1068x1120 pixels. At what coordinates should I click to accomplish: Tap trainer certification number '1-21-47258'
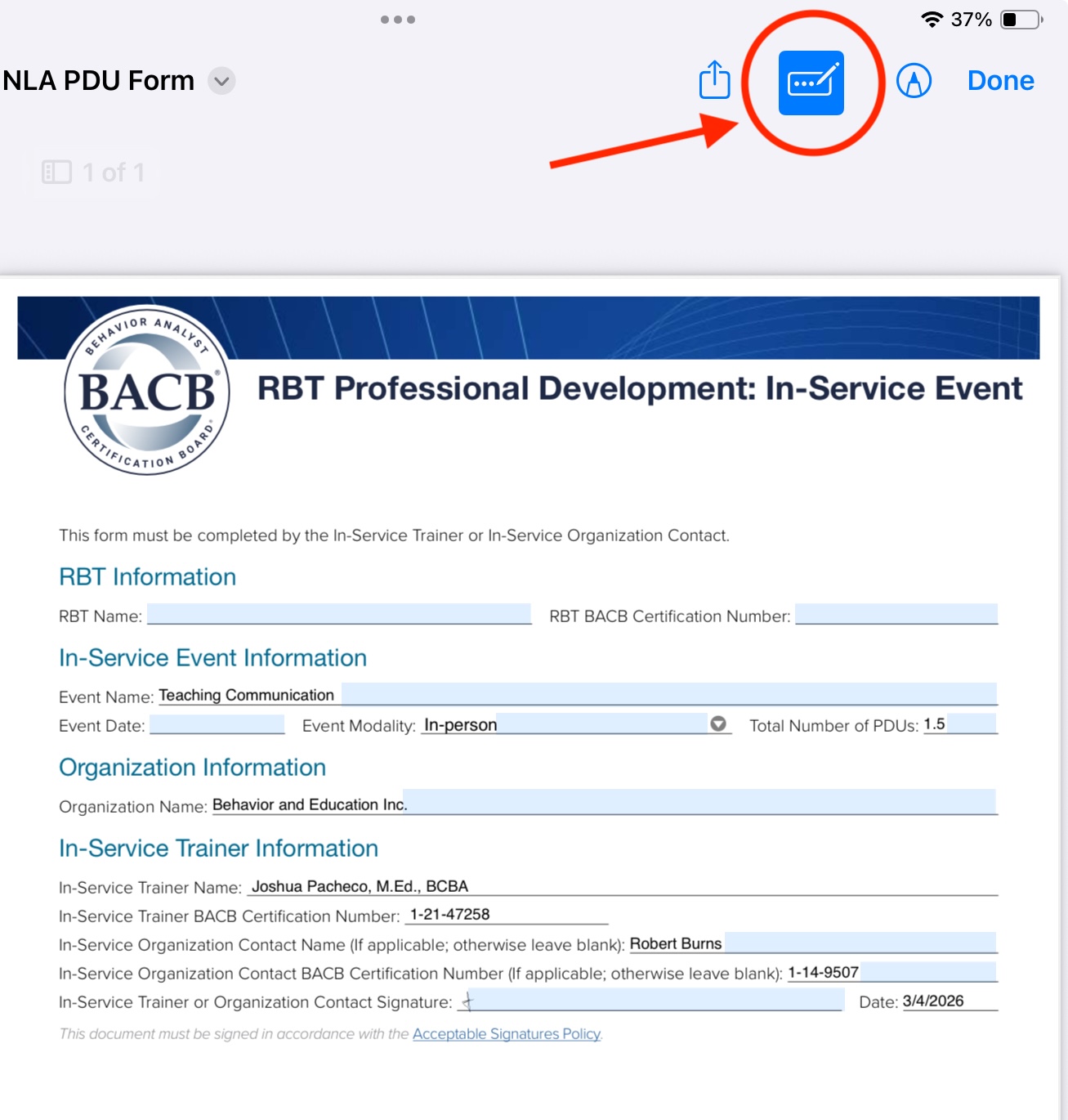(x=449, y=914)
